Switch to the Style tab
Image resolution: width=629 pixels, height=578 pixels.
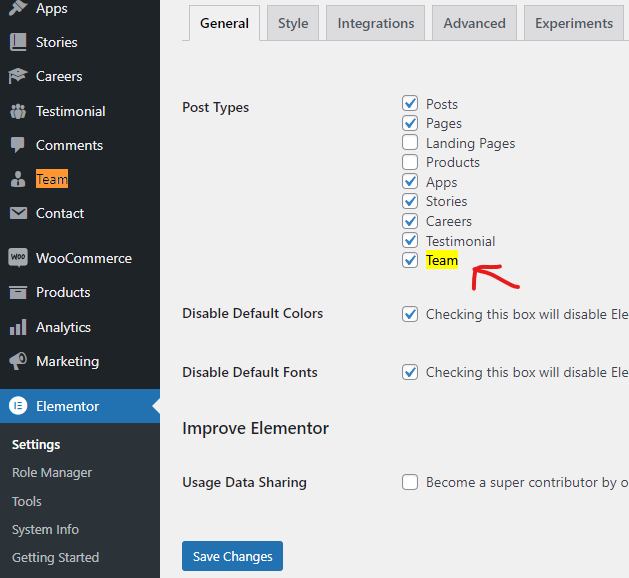[293, 23]
